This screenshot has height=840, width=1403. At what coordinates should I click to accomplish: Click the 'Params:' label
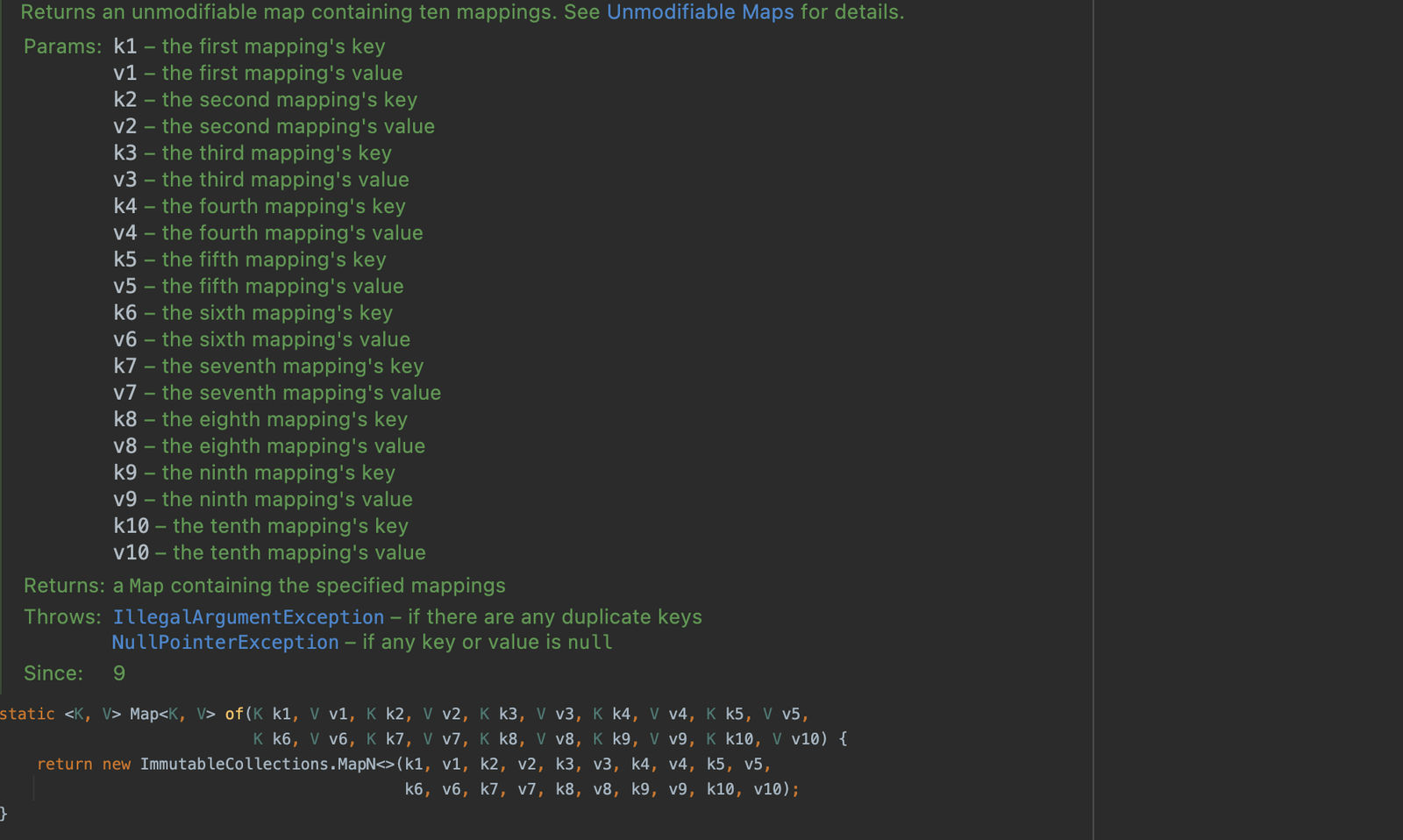62,46
